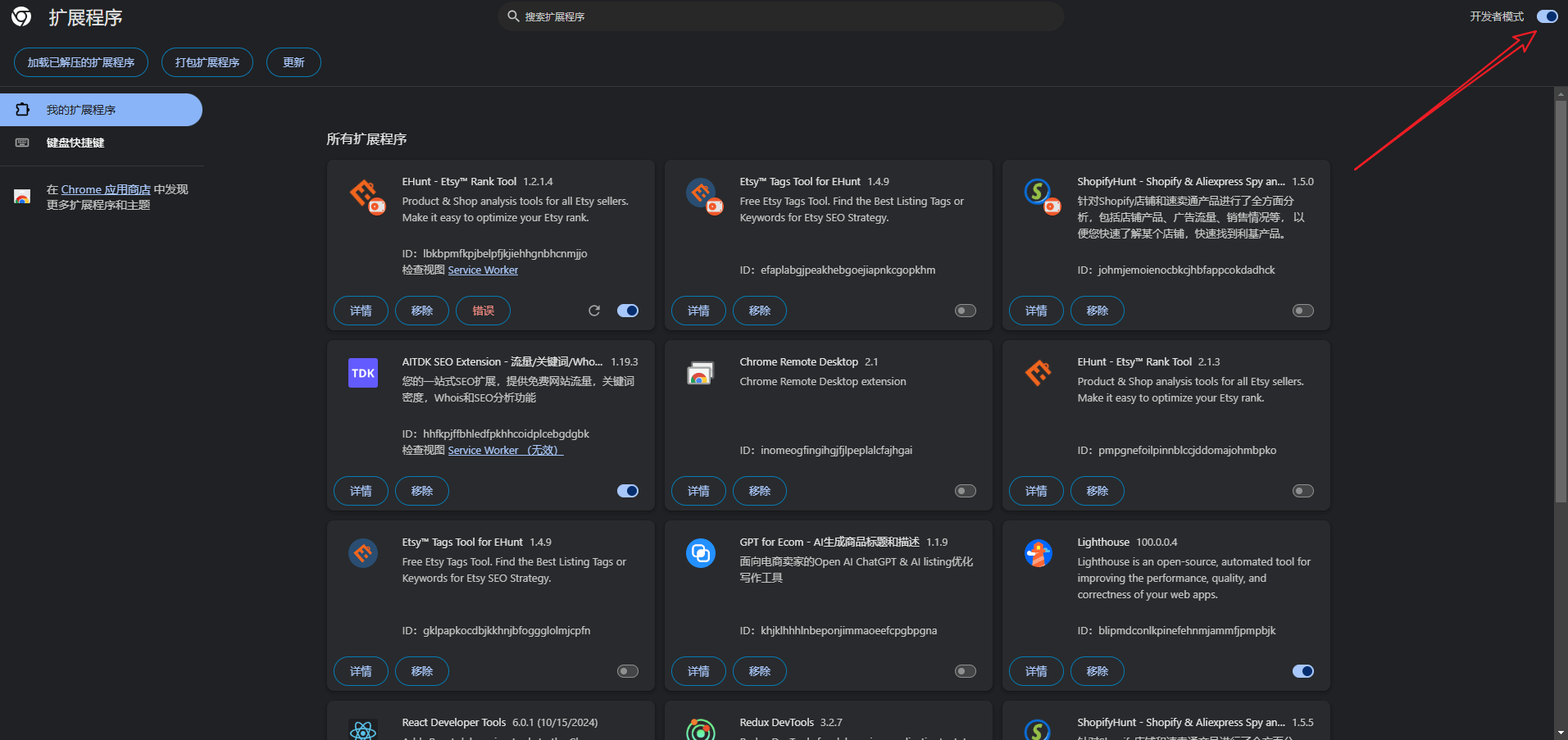Select the 键盘快捷键 sidebar item
The image size is (1568, 740).
coord(75,143)
